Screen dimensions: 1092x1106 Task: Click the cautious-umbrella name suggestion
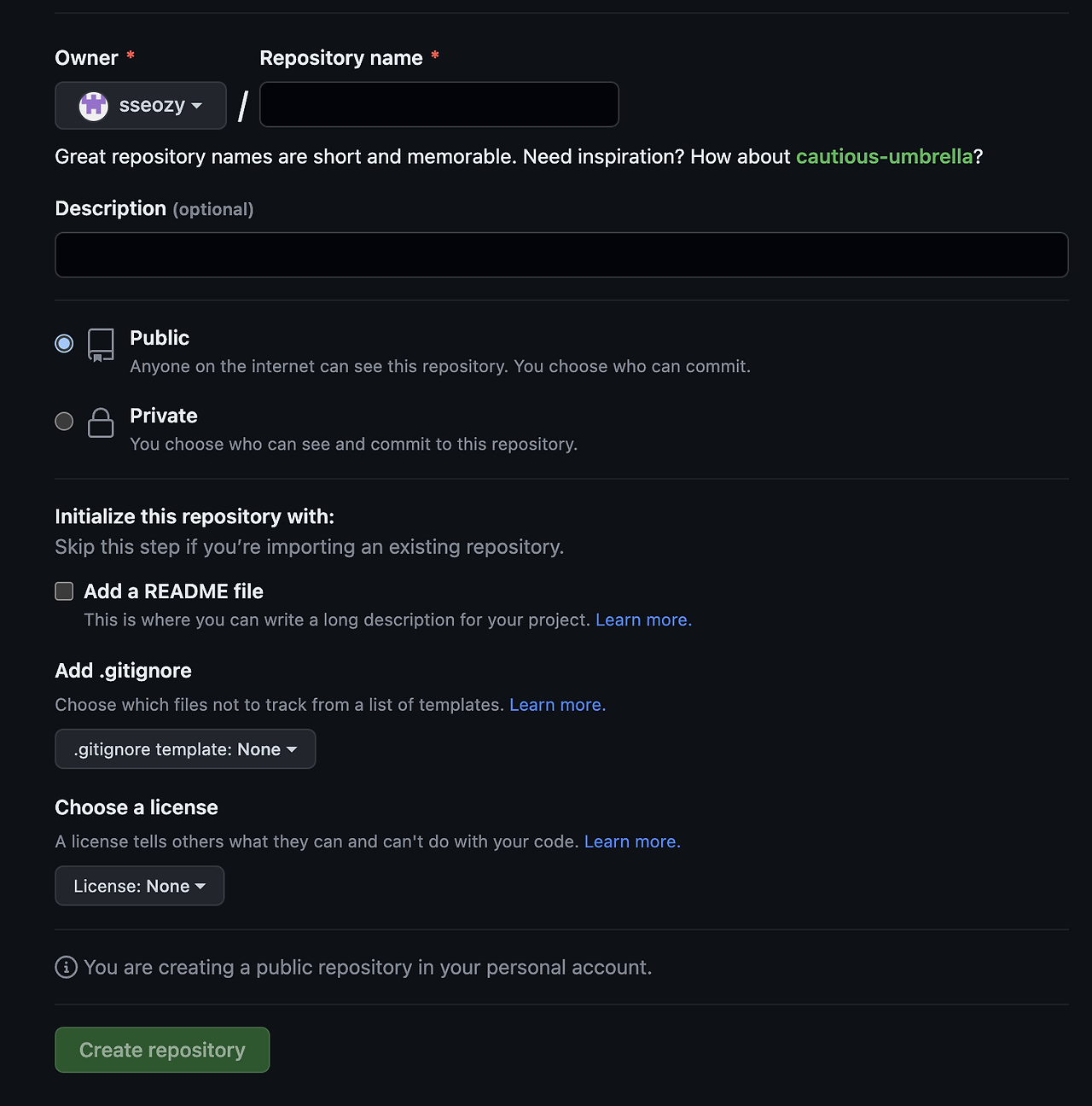[x=885, y=156]
